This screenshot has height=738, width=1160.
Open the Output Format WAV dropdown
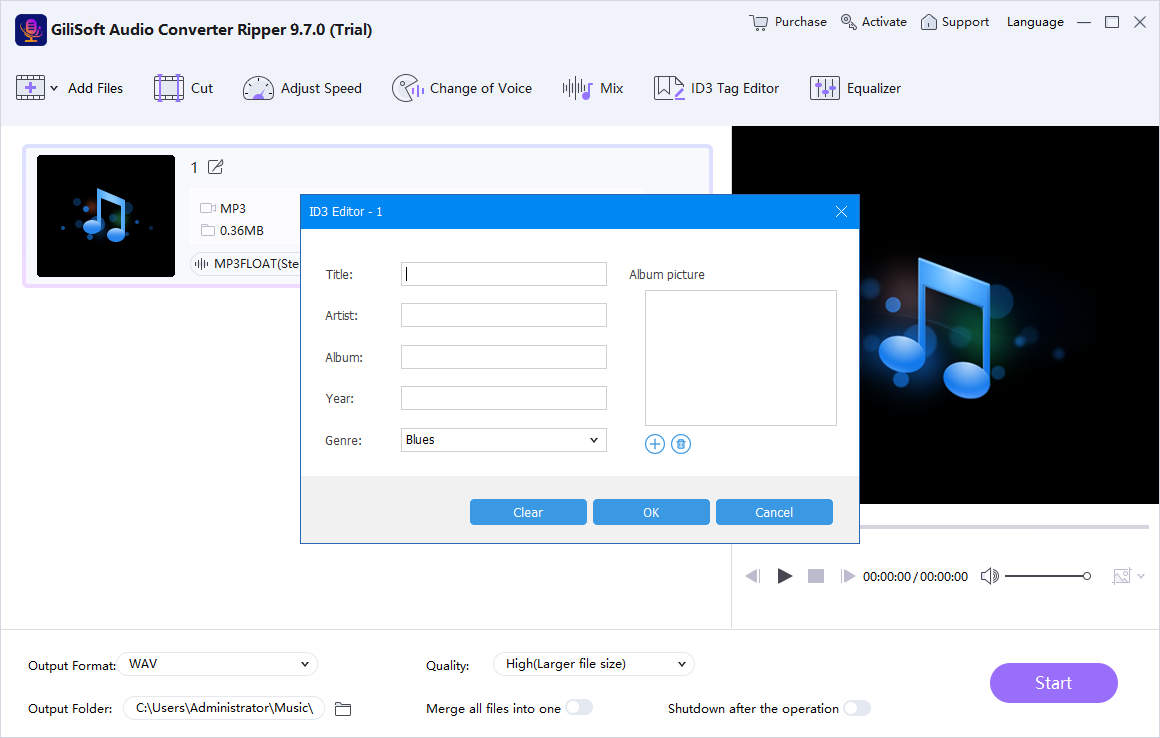pyautogui.click(x=218, y=664)
